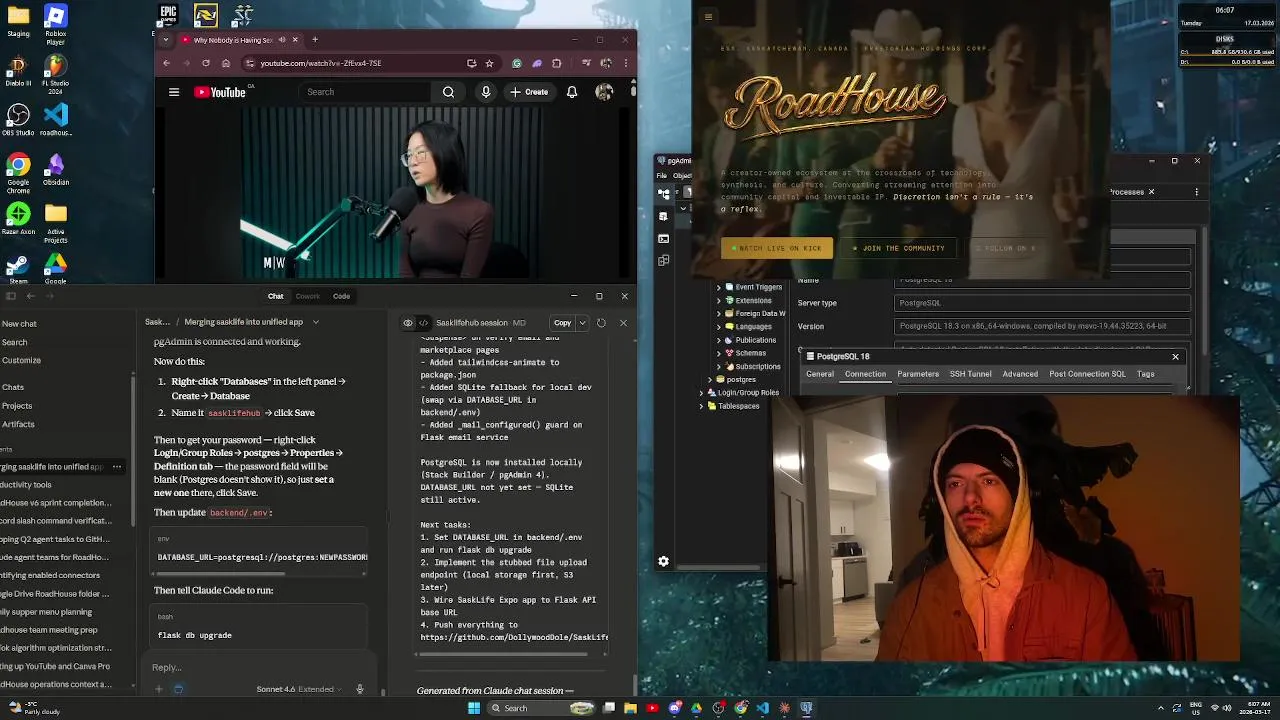Image resolution: width=1280 pixels, height=720 pixels.
Task: Click the YouTube search input field
Action: 365,92
